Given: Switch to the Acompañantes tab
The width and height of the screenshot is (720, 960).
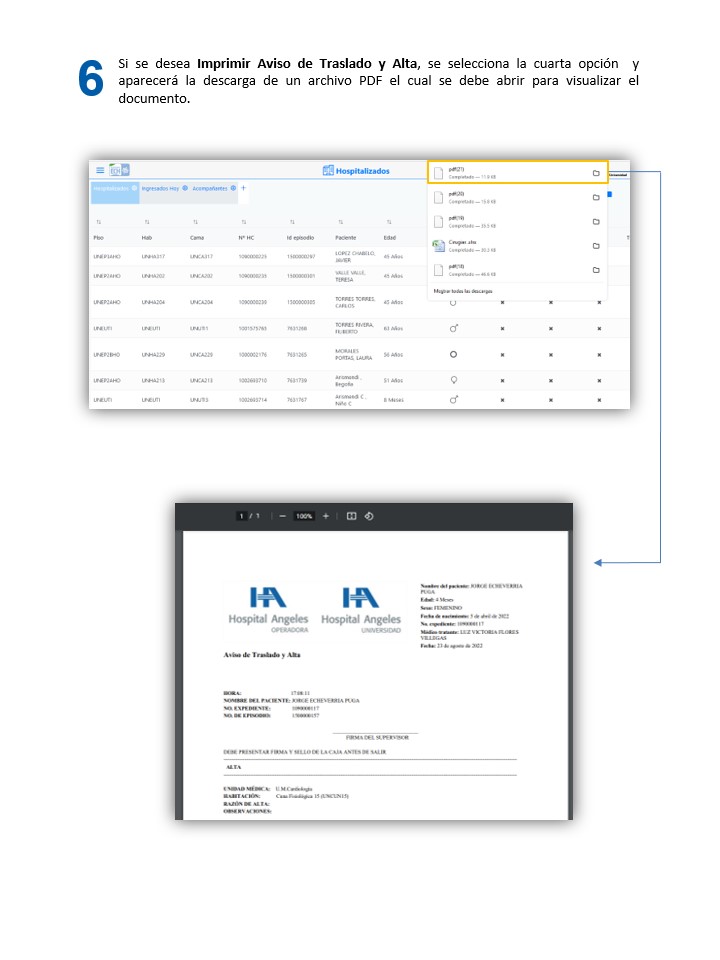Looking at the screenshot, I should [x=211, y=188].
